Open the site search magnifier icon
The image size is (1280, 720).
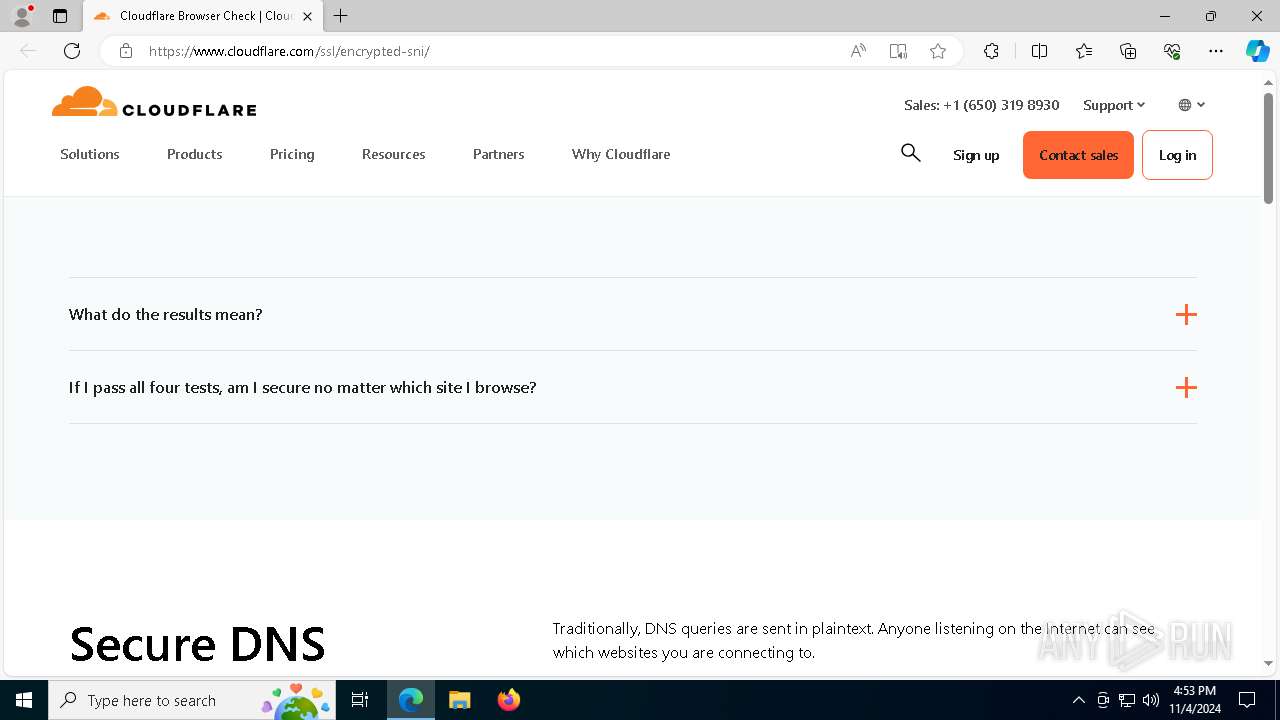pos(910,153)
